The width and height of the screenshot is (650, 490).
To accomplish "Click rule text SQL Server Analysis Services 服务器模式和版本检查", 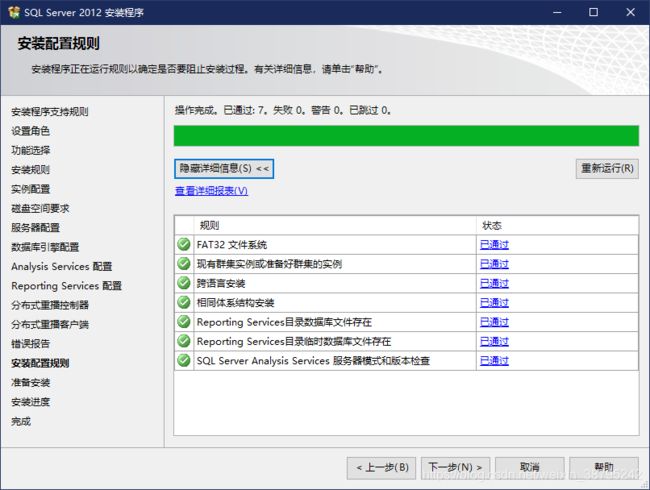I will click(313, 361).
